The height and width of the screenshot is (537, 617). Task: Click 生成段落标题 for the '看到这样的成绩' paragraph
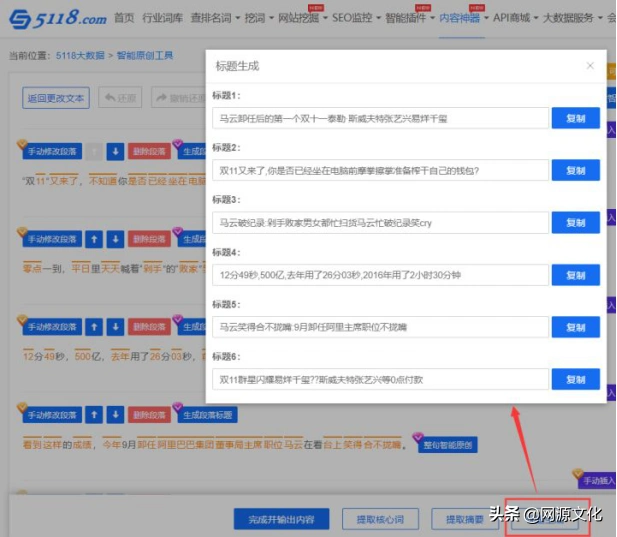coord(207,415)
